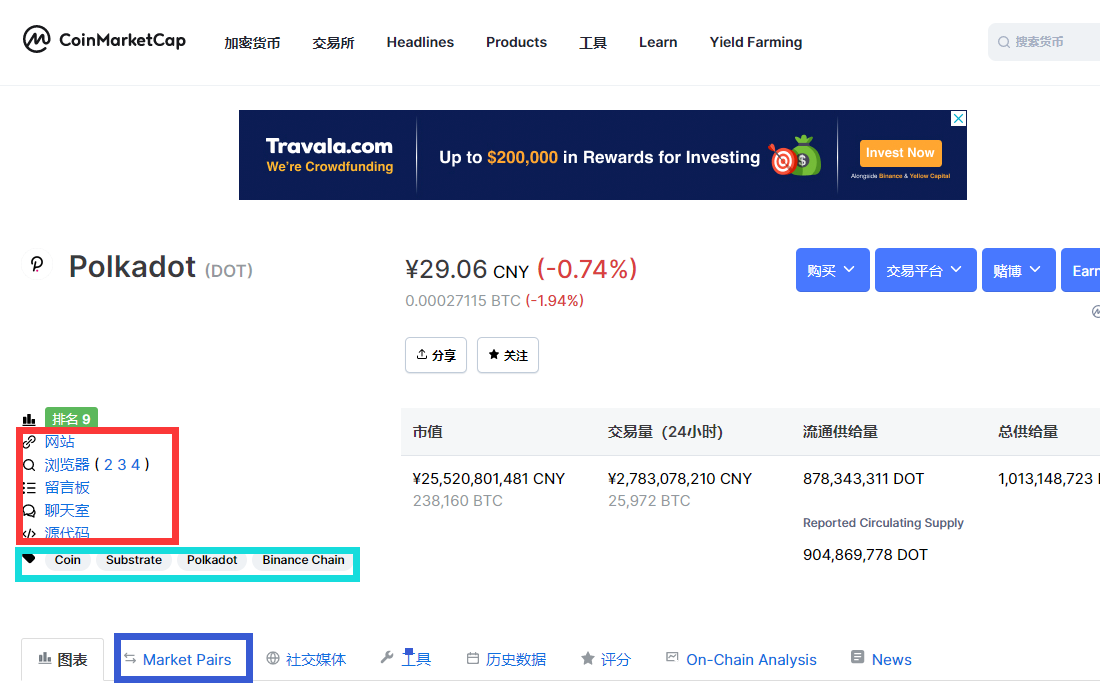The width and height of the screenshot is (1100, 698).
Task: Open the Headlines menu
Action: pos(420,42)
